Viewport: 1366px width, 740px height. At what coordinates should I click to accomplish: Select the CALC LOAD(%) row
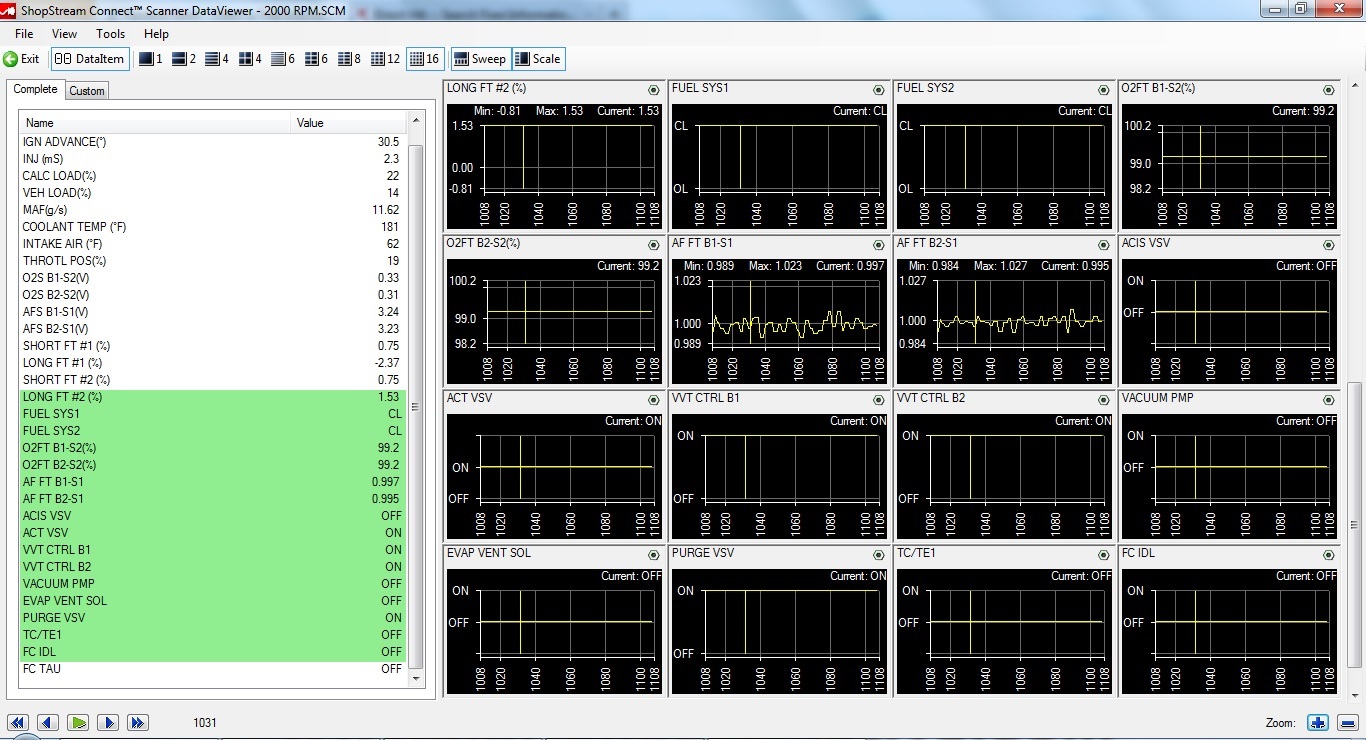pyautogui.click(x=213, y=176)
